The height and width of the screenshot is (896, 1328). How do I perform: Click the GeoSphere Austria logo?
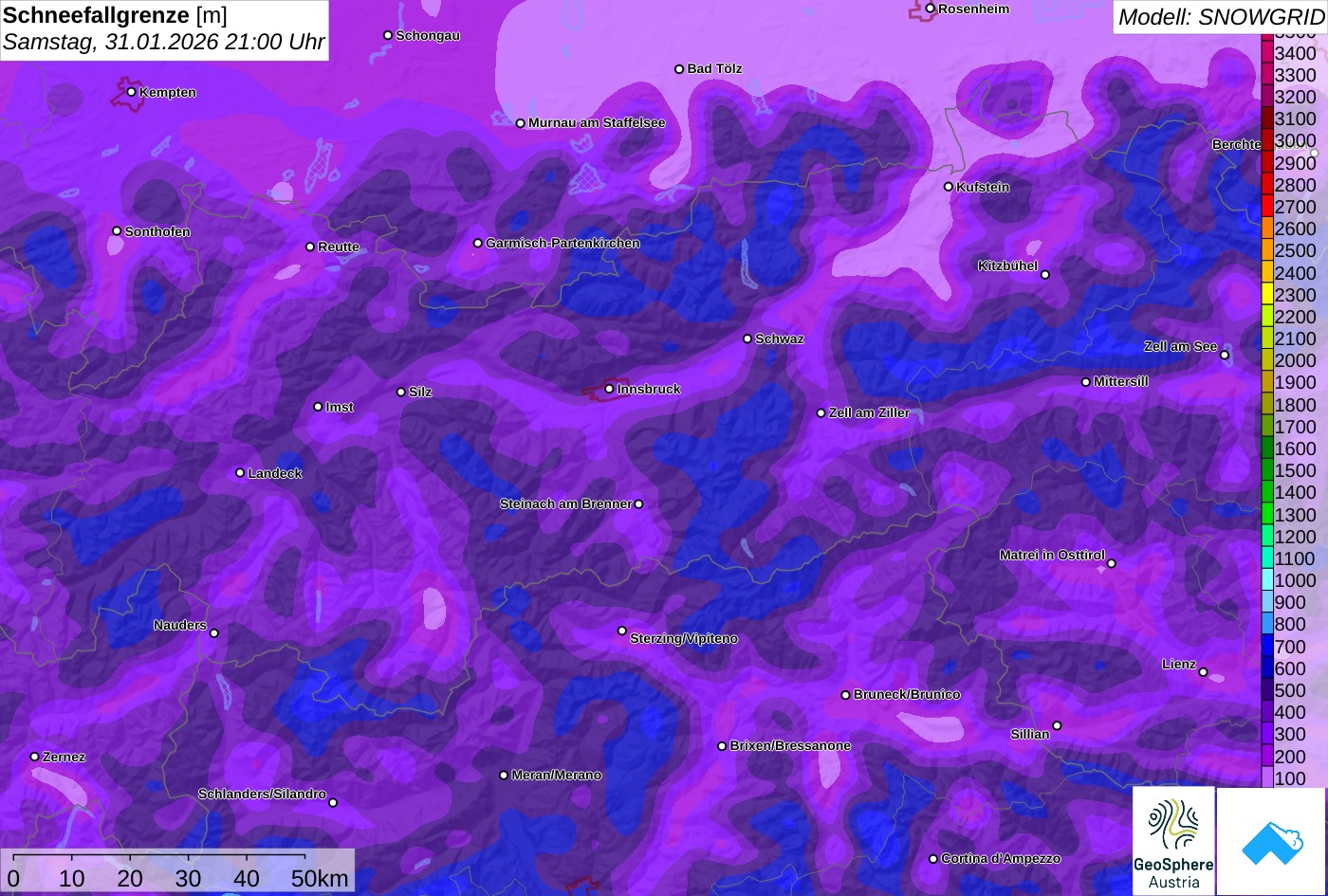pyautogui.click(x=1173, y=841)
